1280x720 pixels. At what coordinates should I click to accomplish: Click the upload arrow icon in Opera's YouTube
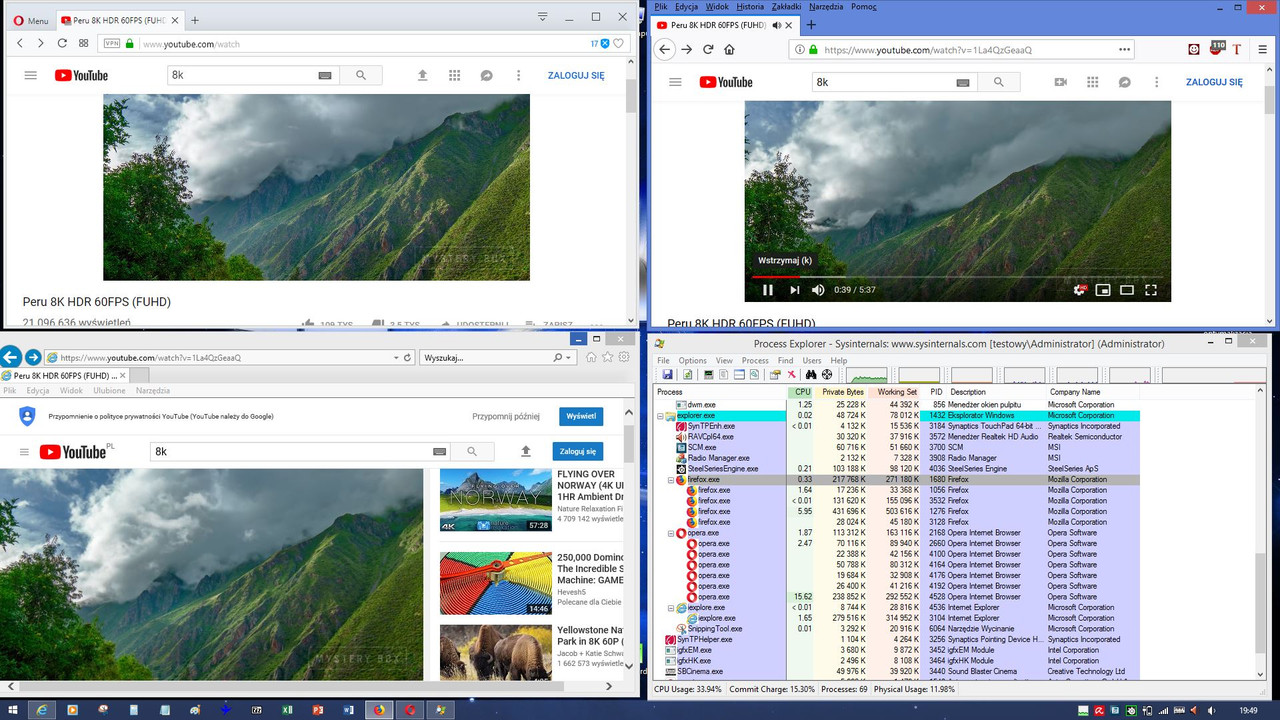pos(422,75)
